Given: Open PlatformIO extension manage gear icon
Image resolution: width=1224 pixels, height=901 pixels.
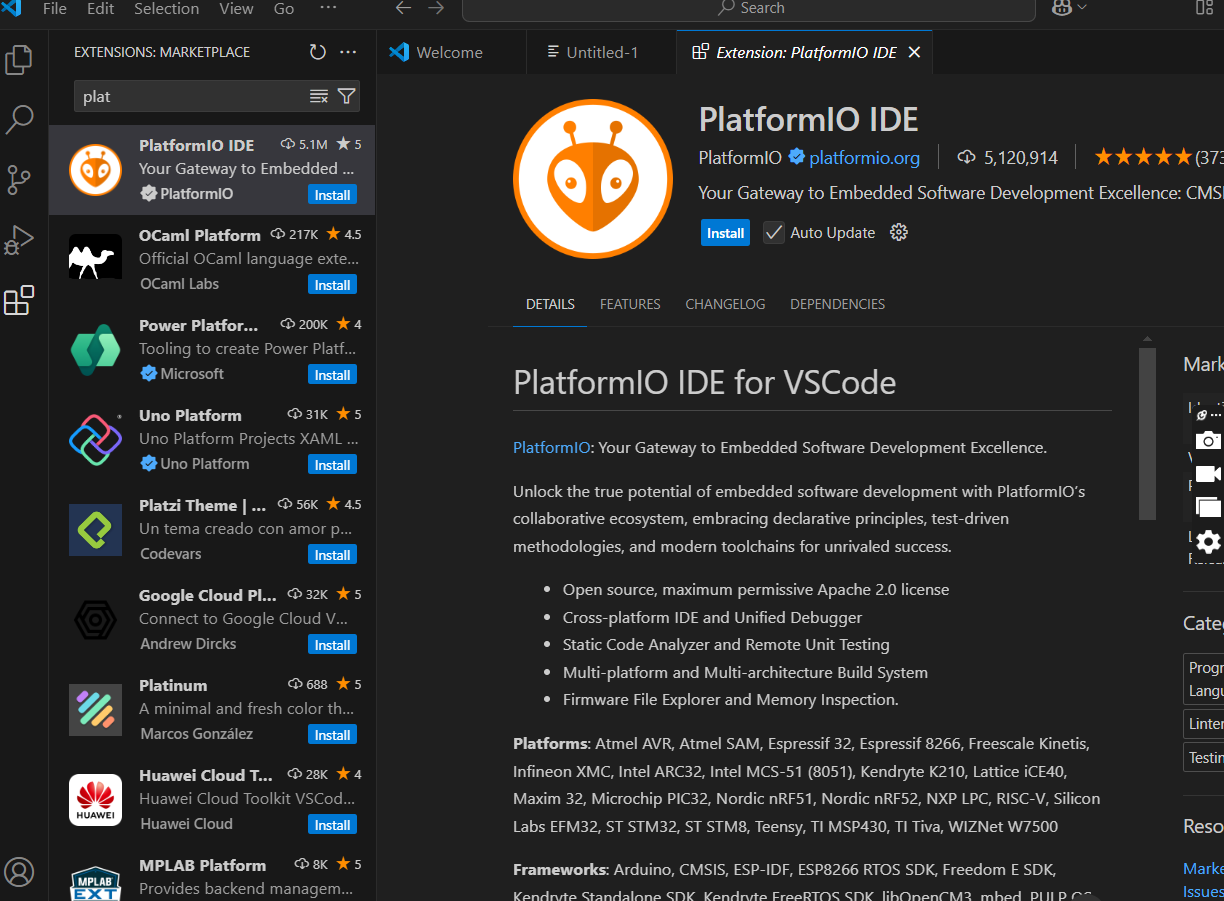Looking at the screenshot, I should 899,232.
